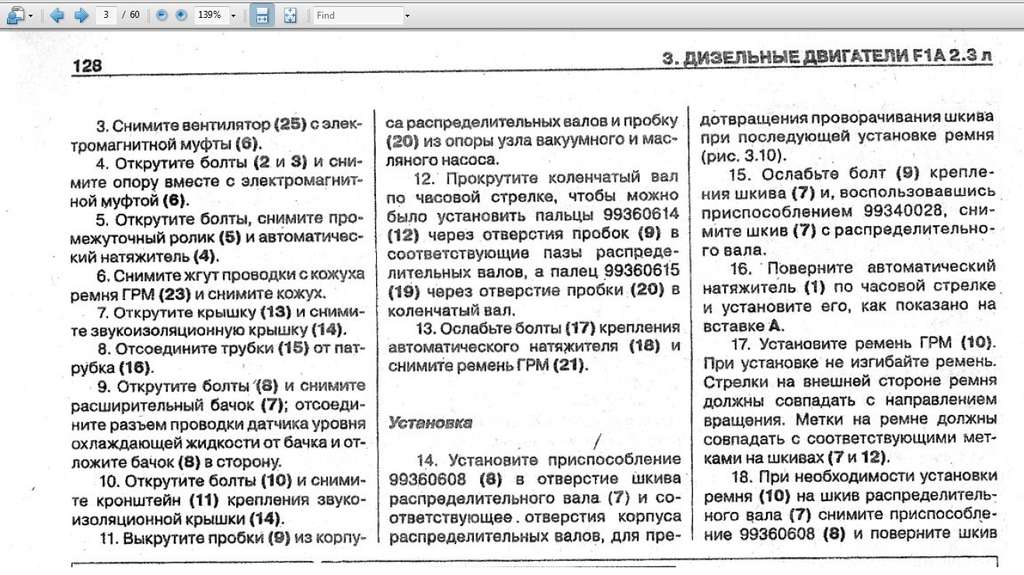Click the text '16. Поверните автоматический'
The width and height of the screenshot is (1024, 575).
863,268
